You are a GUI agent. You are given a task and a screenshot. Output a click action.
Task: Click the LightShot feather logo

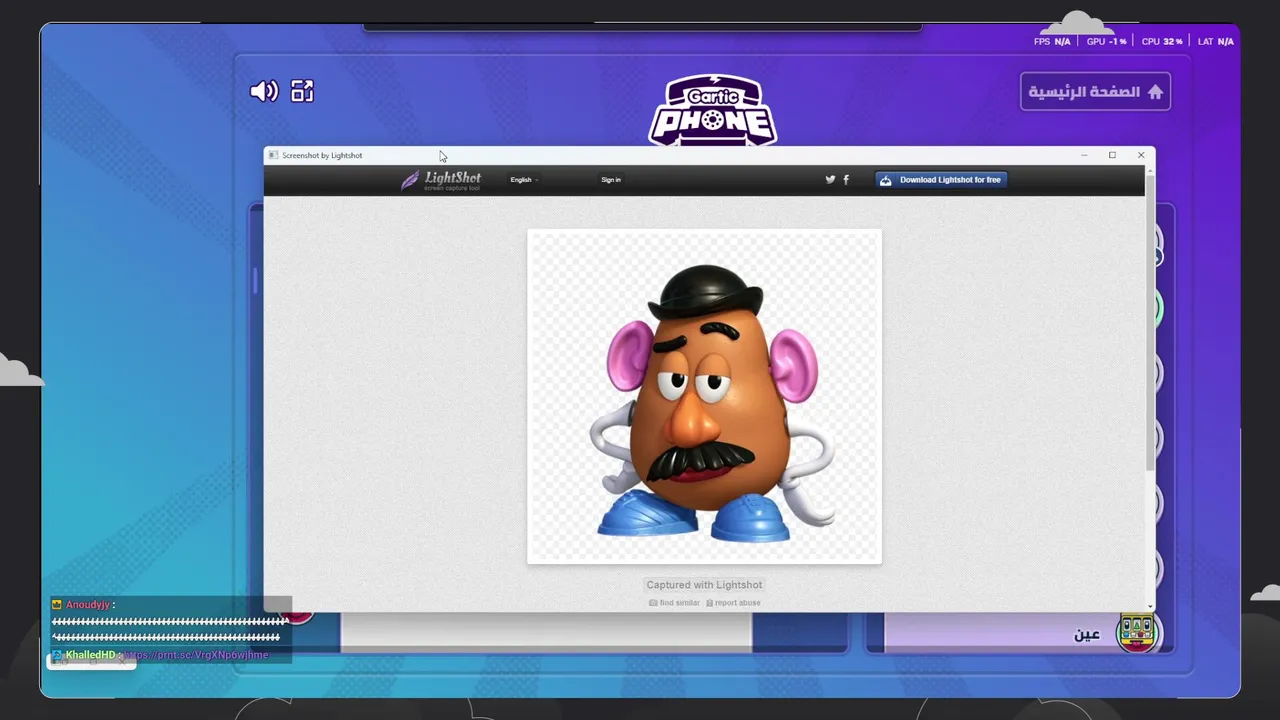(x=441, y=180)
